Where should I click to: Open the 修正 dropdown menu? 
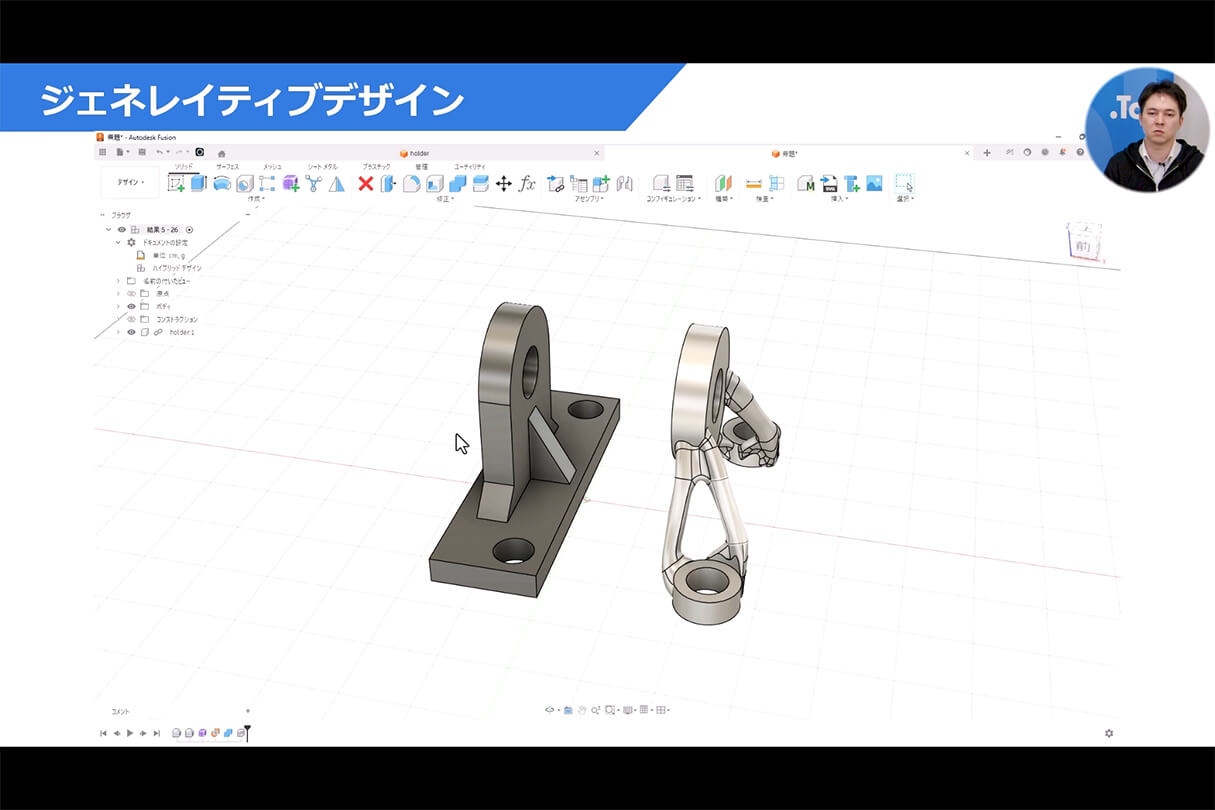[445, 199]
